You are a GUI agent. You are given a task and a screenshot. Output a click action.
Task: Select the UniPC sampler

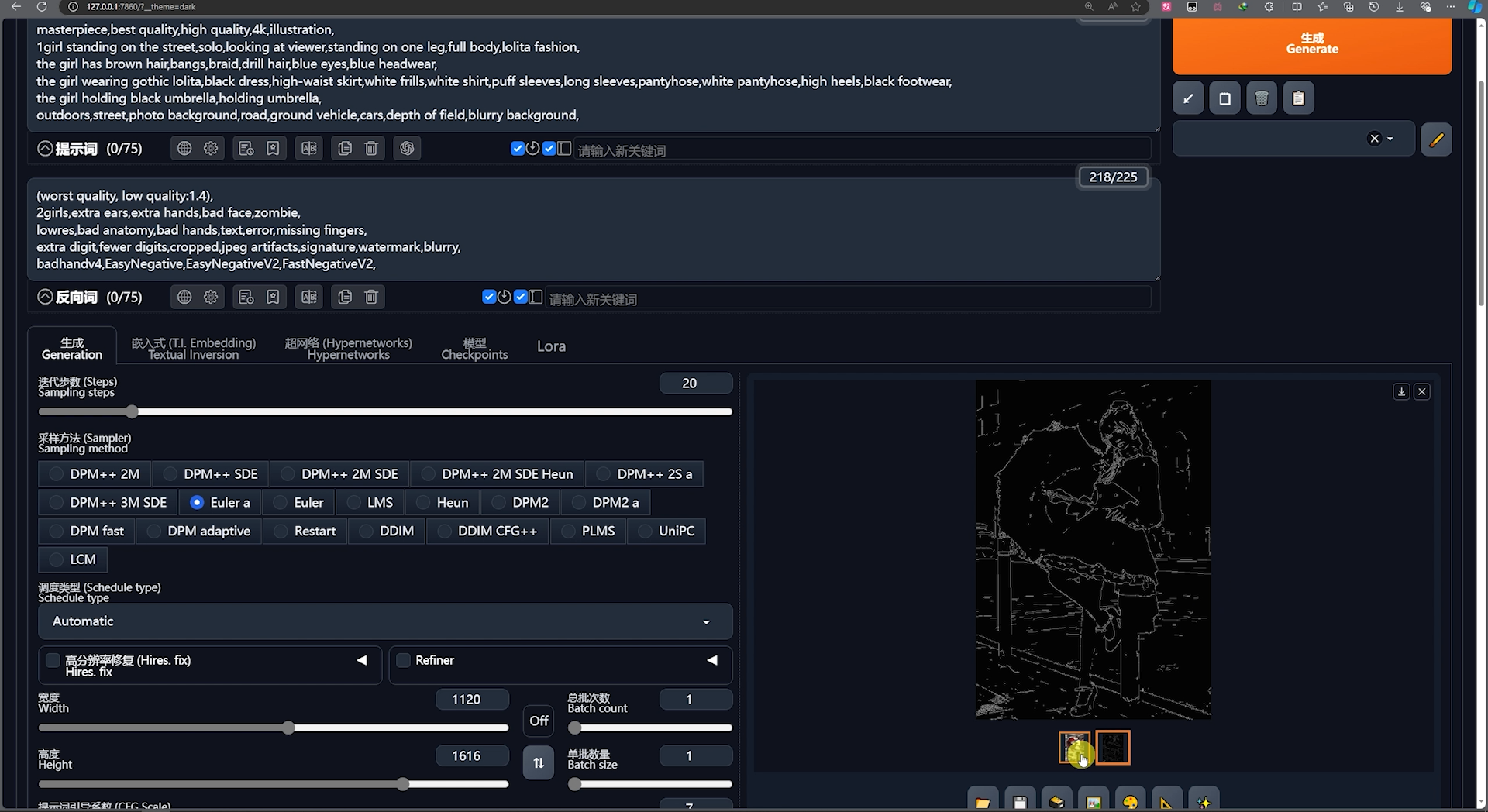pos(666,532)
